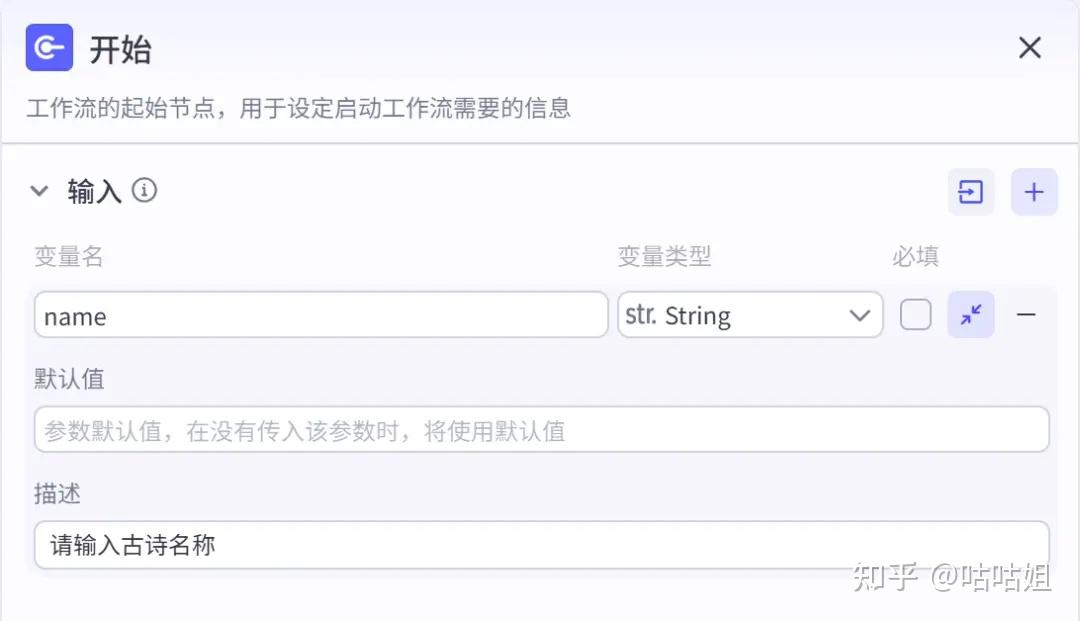Click the 默认值 default value input
The image size is (1080, 621).
tap(541, 431)
